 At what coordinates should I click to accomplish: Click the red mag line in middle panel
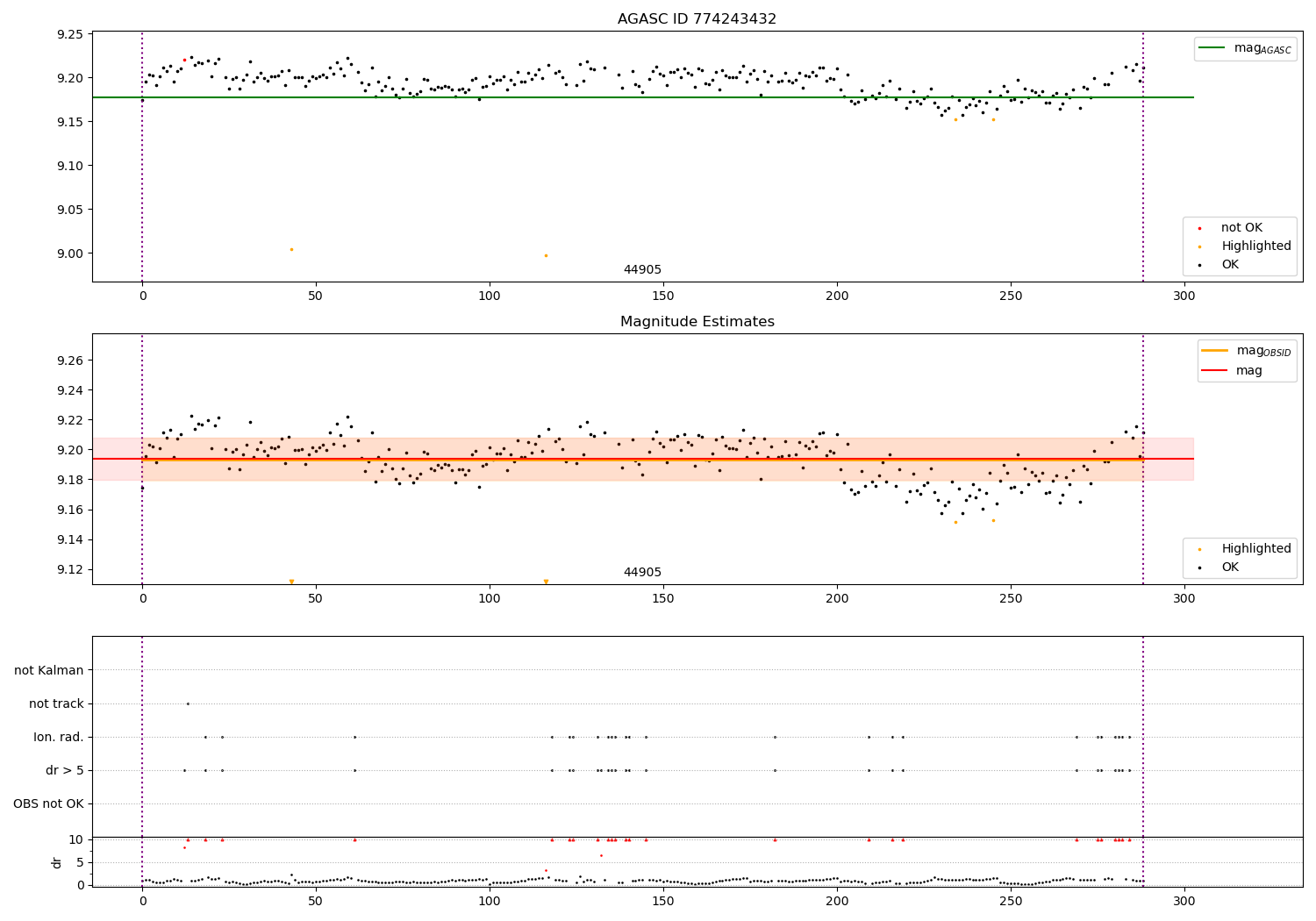pyautogui.click(x=643, y=459)
